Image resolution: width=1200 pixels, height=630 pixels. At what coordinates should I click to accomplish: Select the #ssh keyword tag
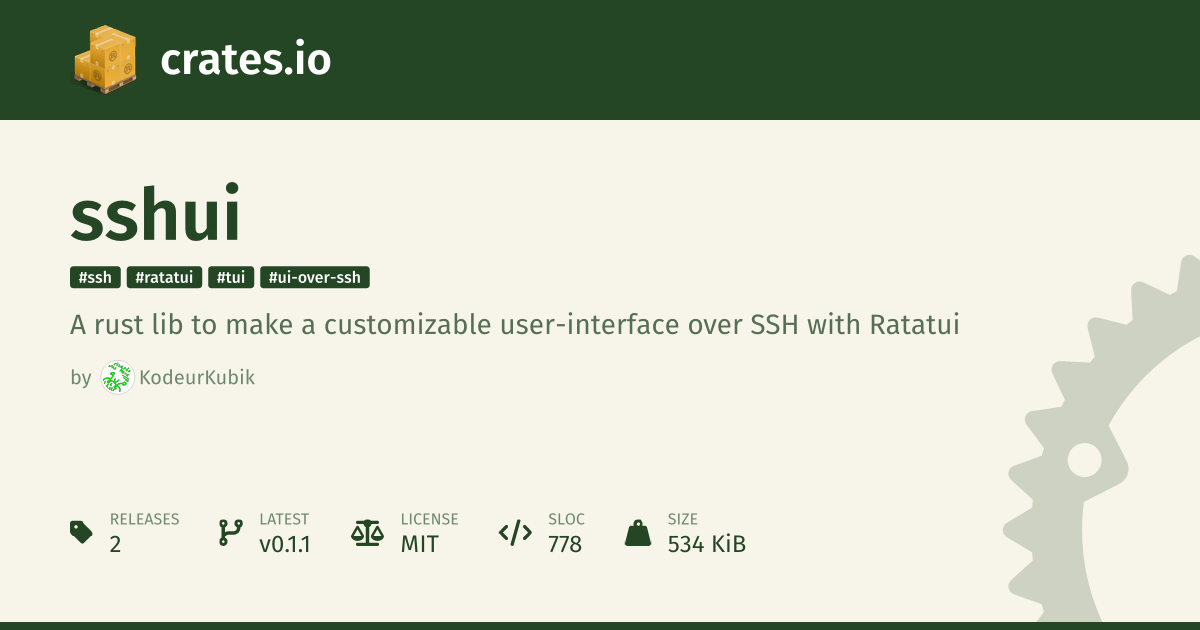95,278
